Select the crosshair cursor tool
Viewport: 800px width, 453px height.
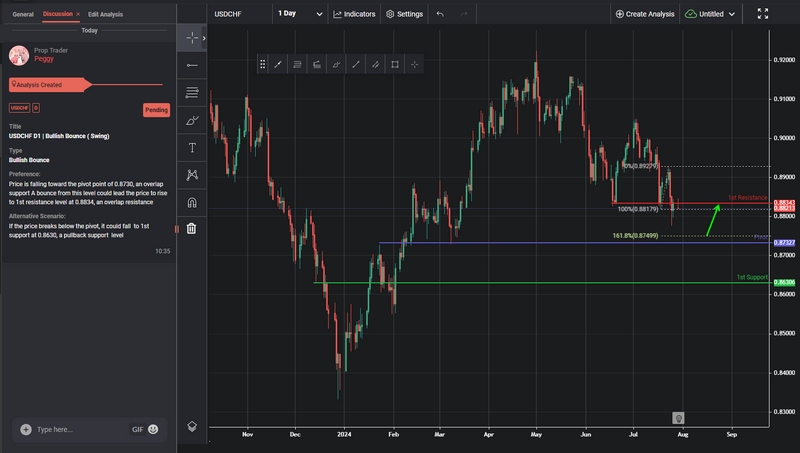point(192,38)
